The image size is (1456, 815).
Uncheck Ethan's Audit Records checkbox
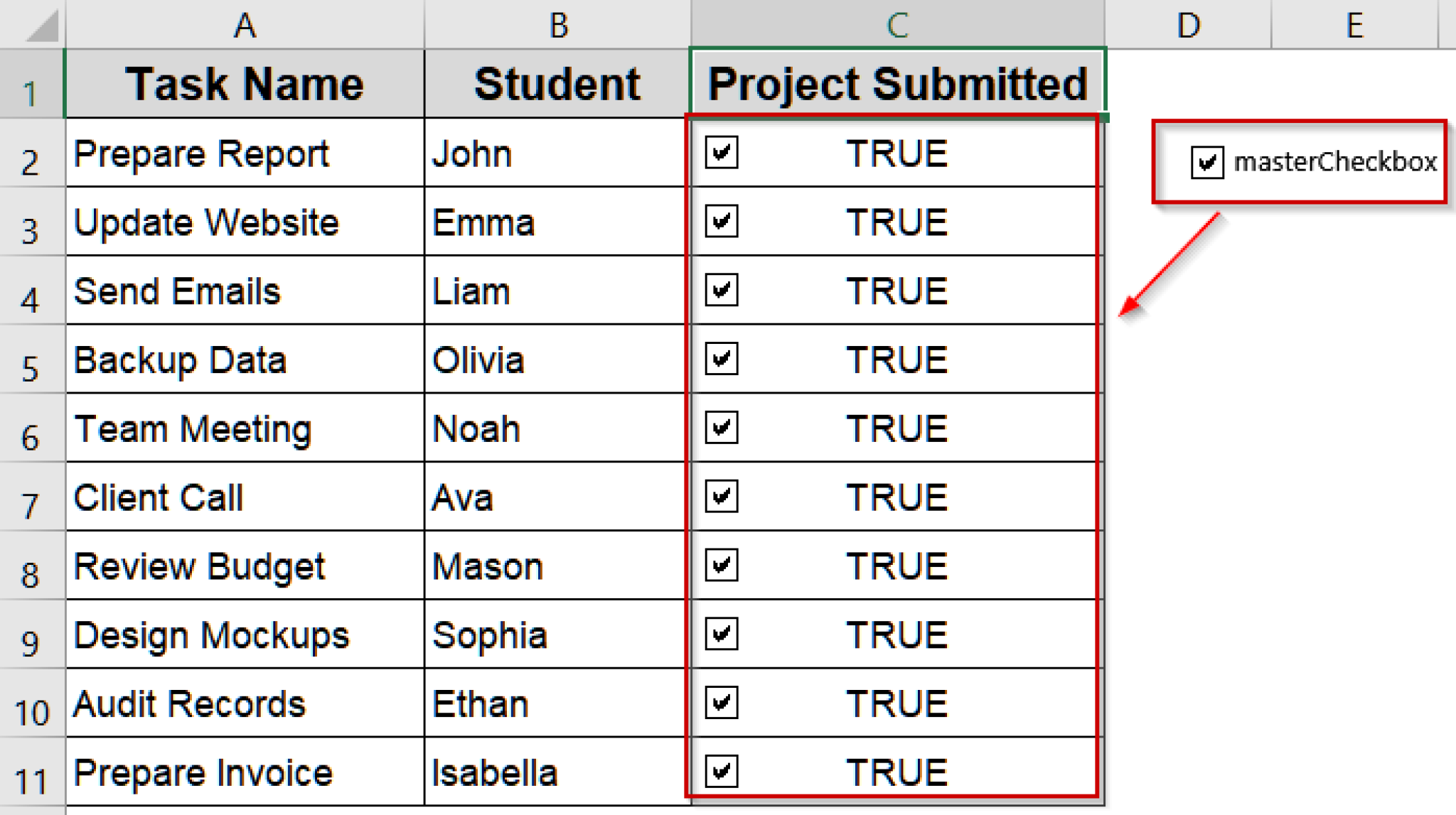723,703
